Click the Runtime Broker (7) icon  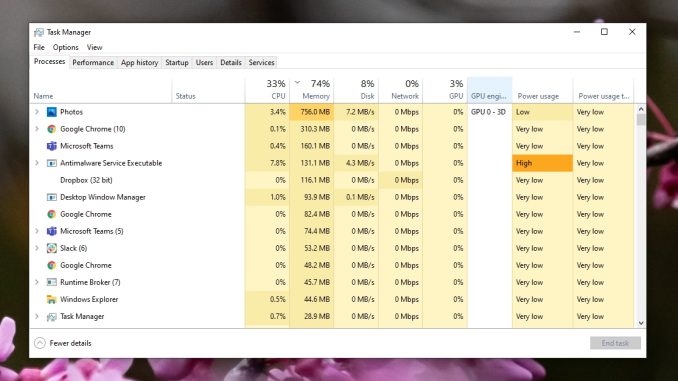tap(51, 282)
